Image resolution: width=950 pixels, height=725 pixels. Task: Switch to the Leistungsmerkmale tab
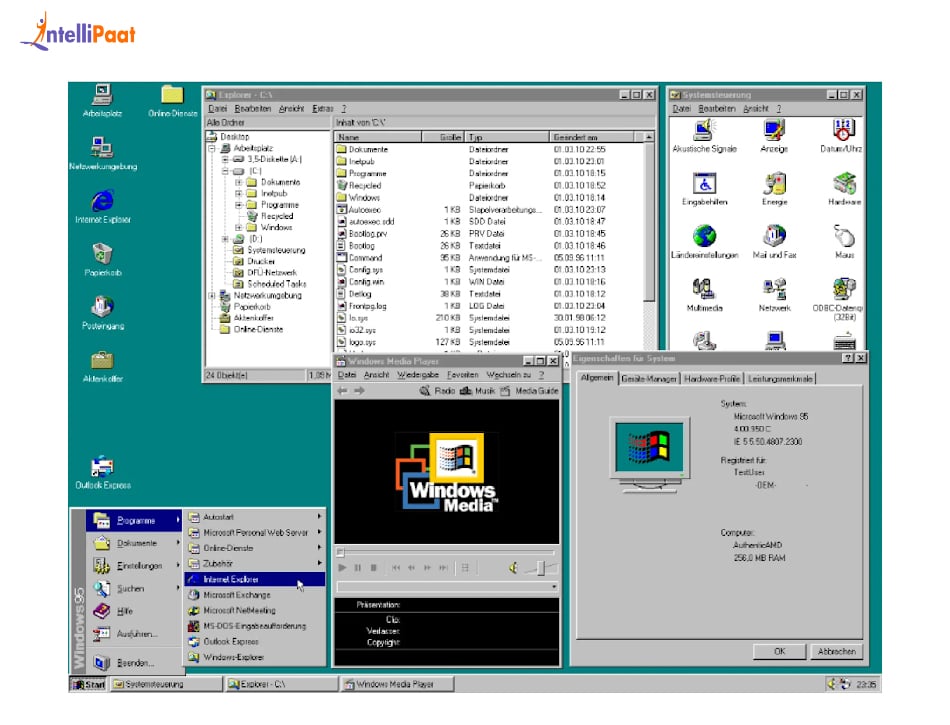point(780,379)
